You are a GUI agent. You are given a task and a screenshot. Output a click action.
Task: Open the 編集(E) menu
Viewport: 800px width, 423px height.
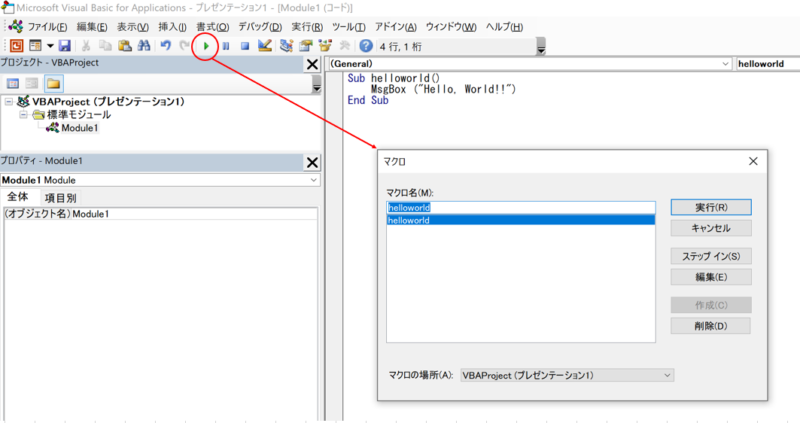coord(92,27)
